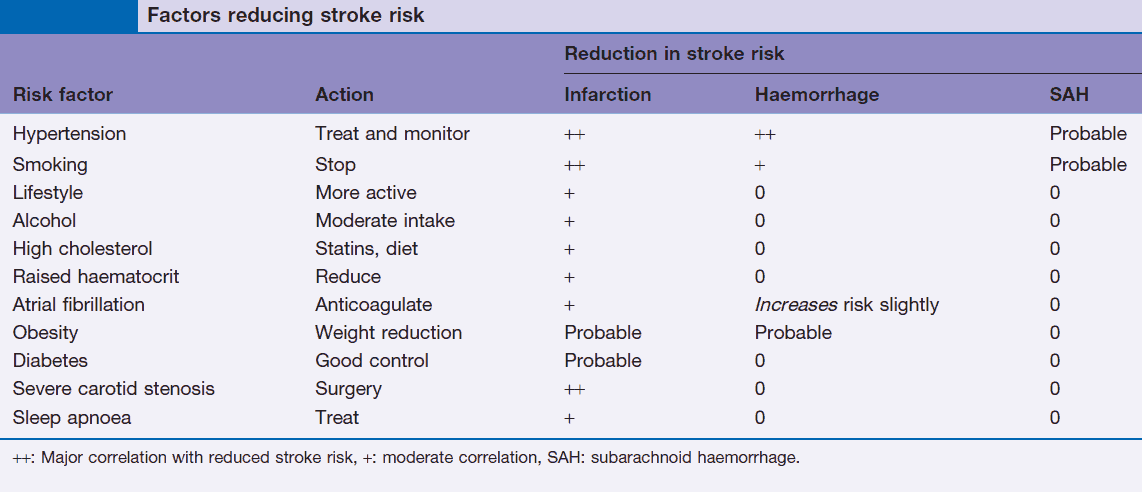Select the 'Infarction' column header
Image resolution: width=1142 pixels, height=492 pixels.
point(608,95)
